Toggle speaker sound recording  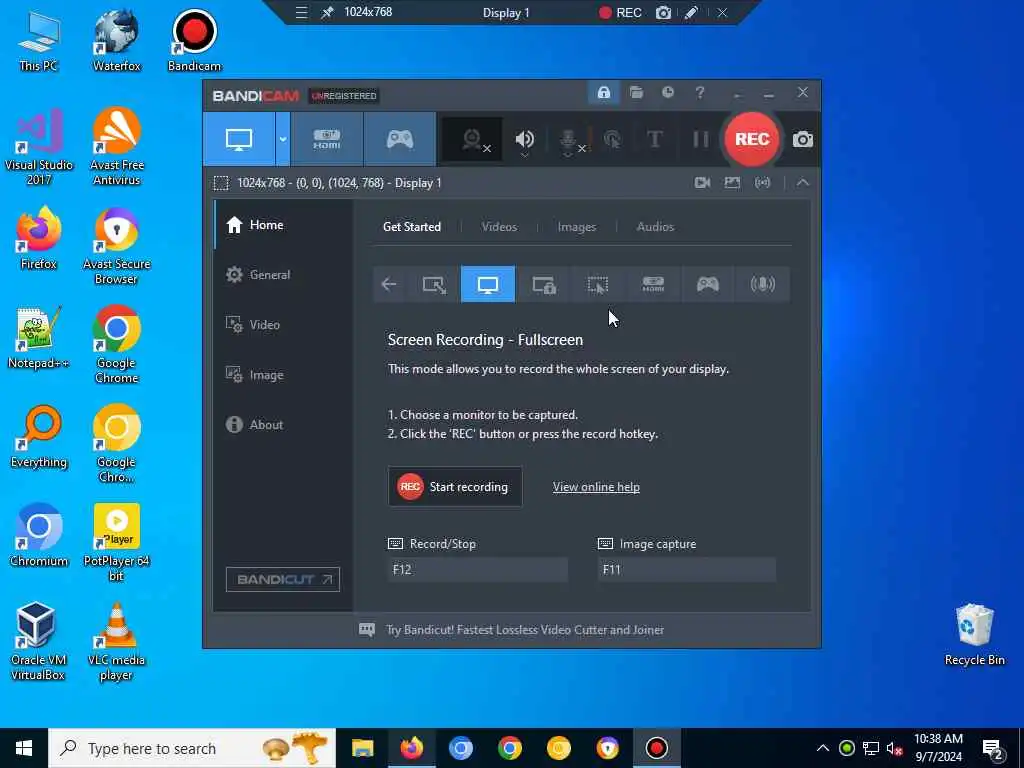click(x=524, y=139)
